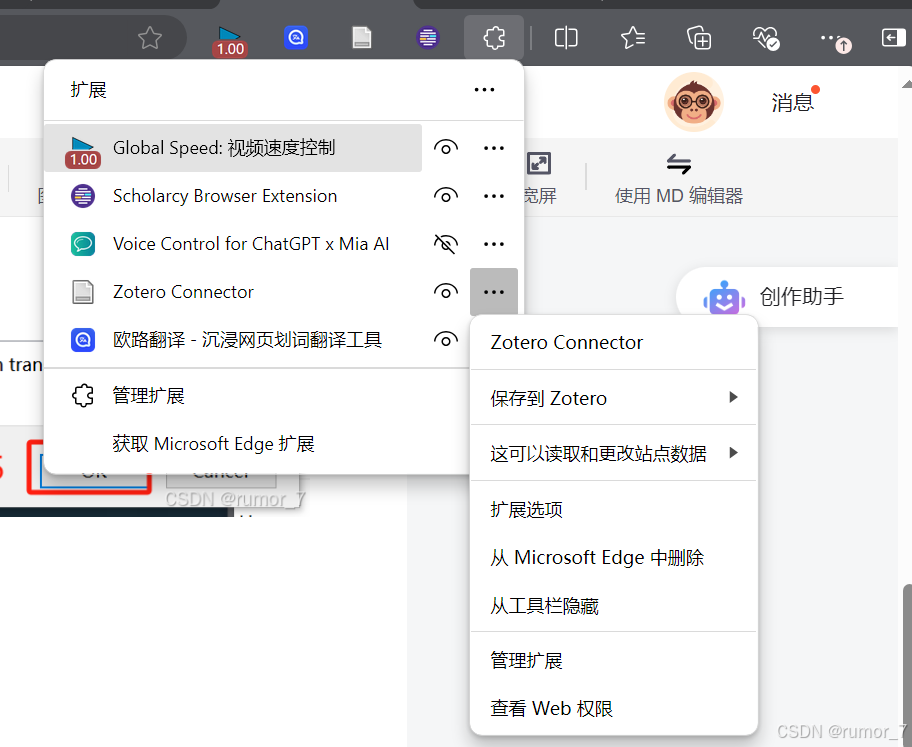Click the 欧路翻译 row icon
The image size is (912, 747).
[x=83, y=340]
